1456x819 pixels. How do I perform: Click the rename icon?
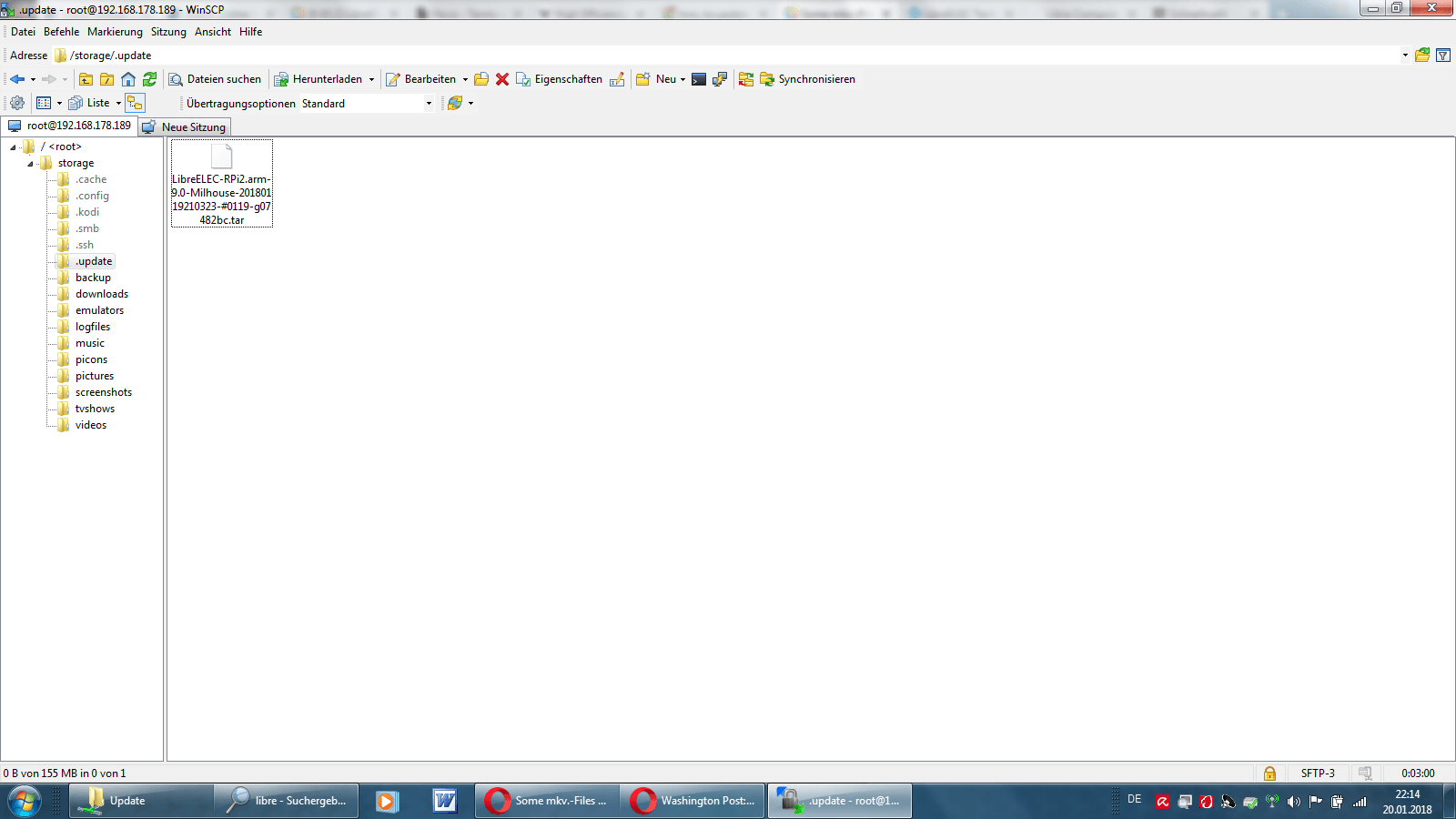click(617, 79)
